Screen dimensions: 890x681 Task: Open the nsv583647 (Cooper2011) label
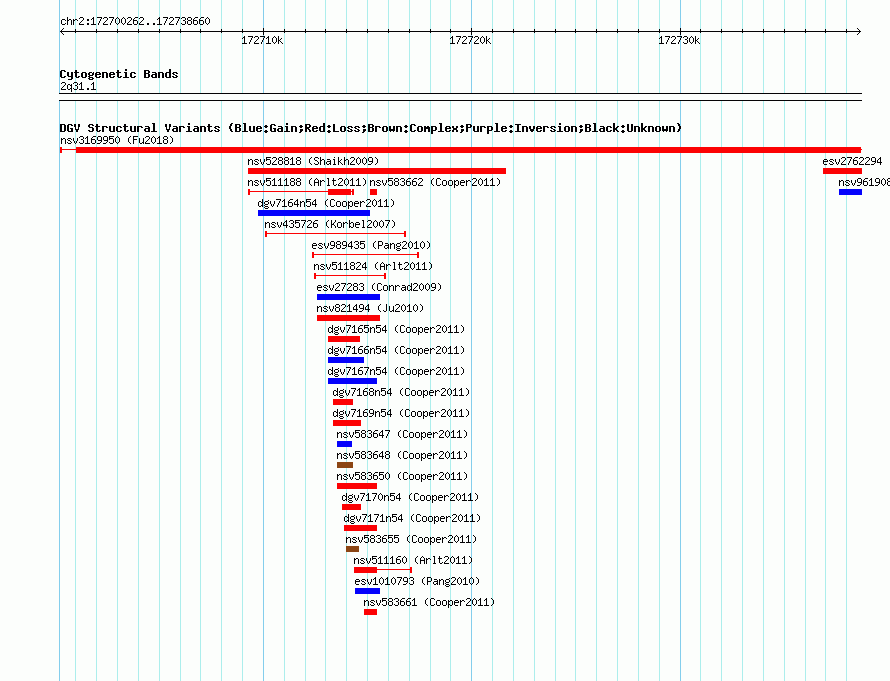402,434
